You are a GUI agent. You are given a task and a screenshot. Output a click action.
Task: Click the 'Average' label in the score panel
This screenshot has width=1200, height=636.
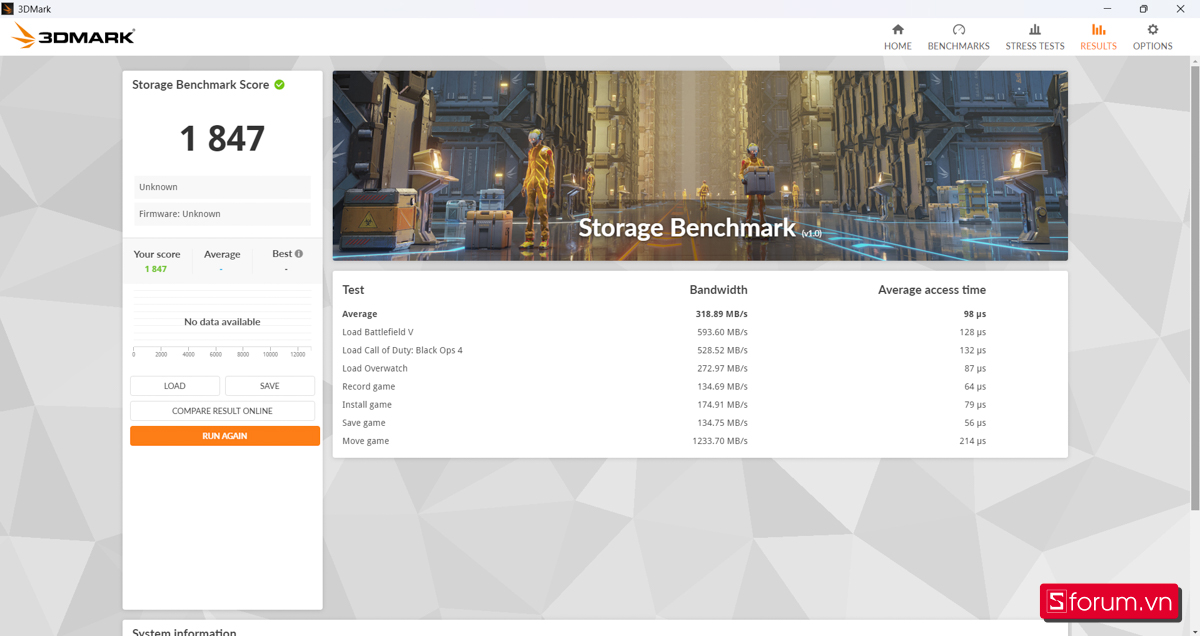[x=222, y=254]
